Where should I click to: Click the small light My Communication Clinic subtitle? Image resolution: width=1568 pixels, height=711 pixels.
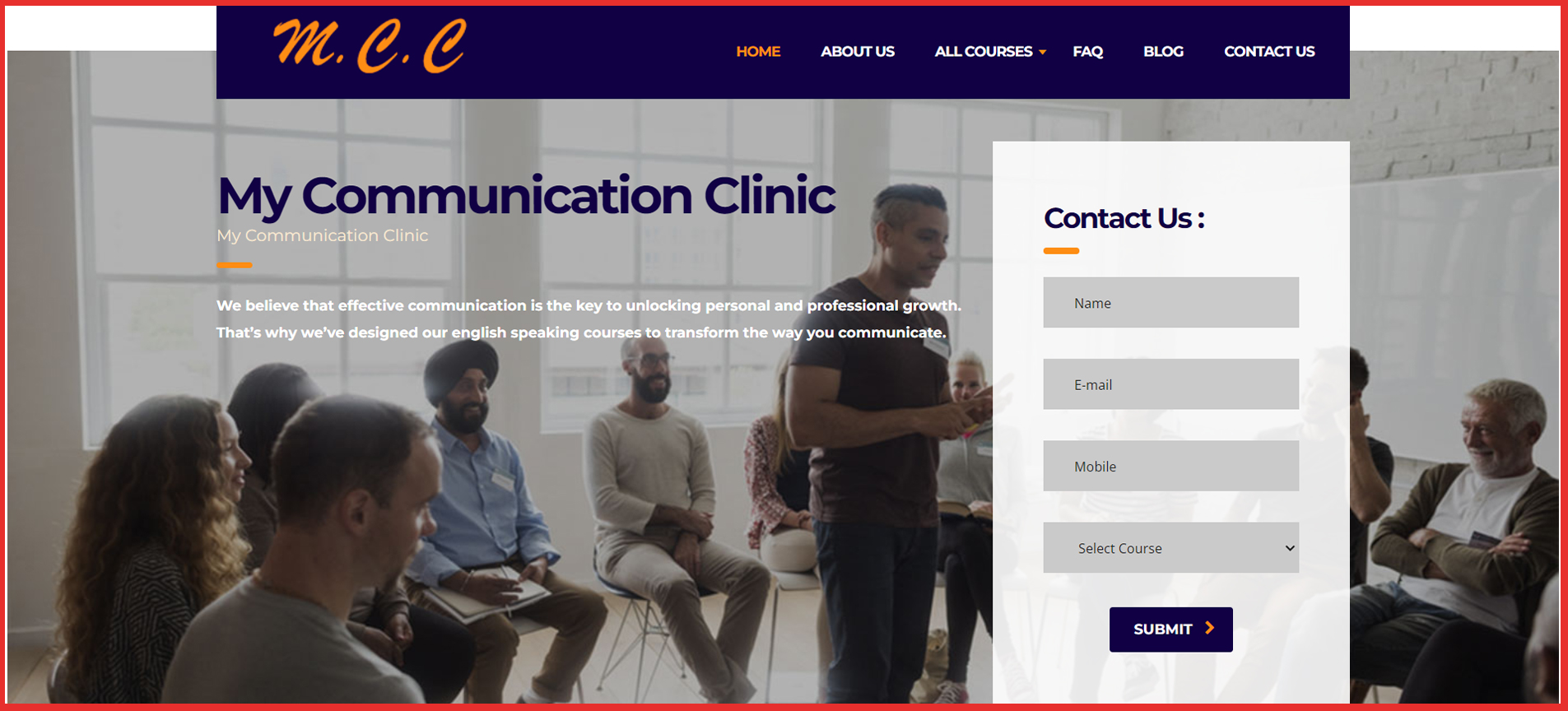point(323,235)
